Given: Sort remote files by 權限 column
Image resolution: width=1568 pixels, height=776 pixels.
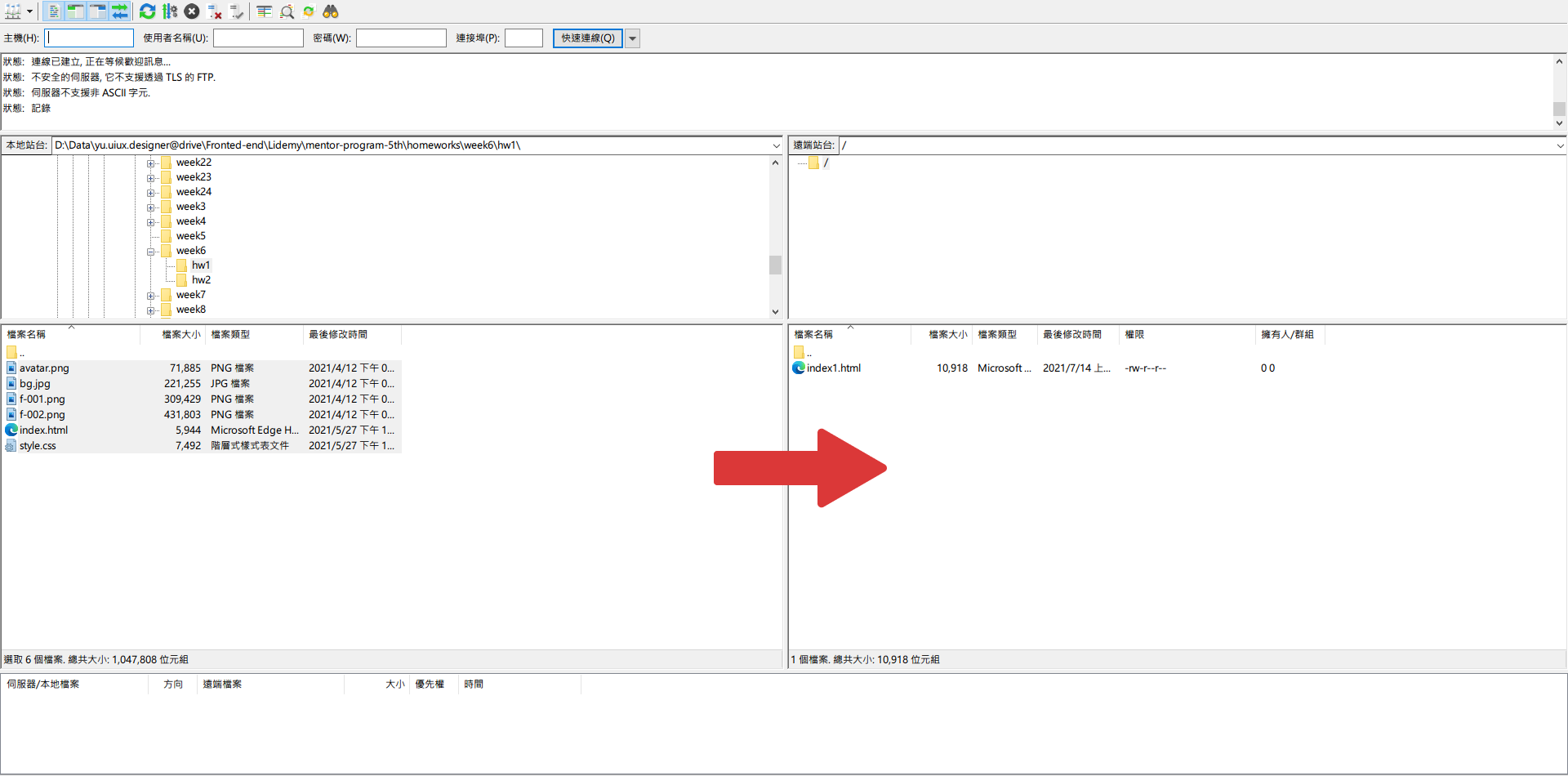Looking at the screenshot, I should (1187, 334).
